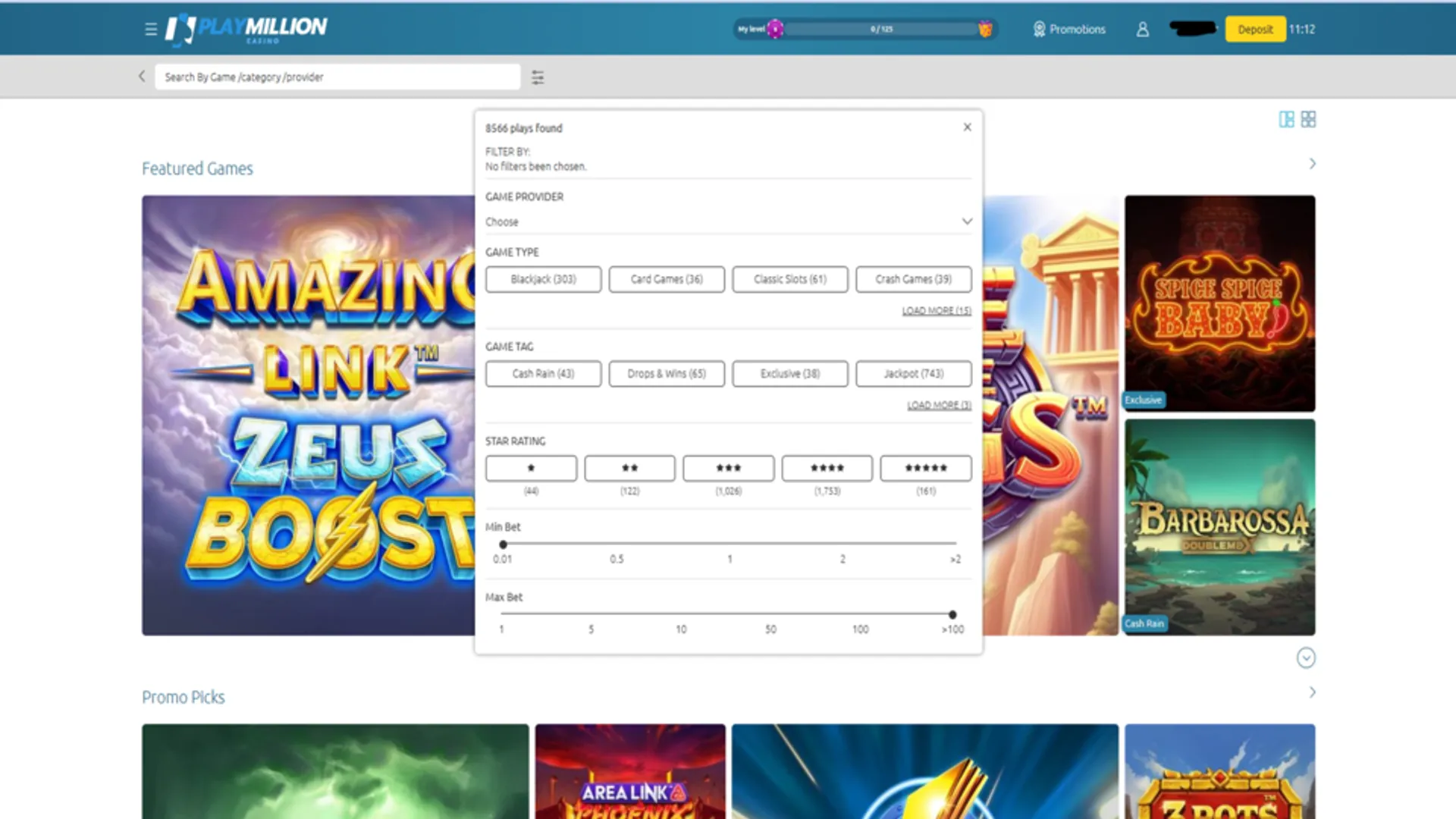Expand Featured Games with circled down chevron
The width and height of the screenshot is (1456, 819).
pyautogui.click(x=1306, y=657)
